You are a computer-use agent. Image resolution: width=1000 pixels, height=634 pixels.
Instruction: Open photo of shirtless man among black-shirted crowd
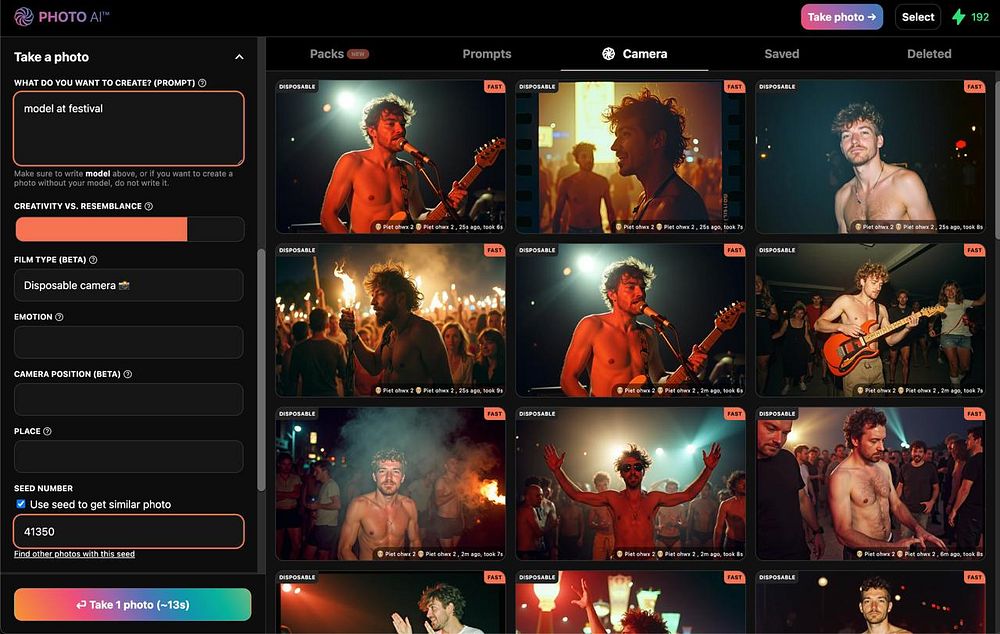[x=871, y=484]
